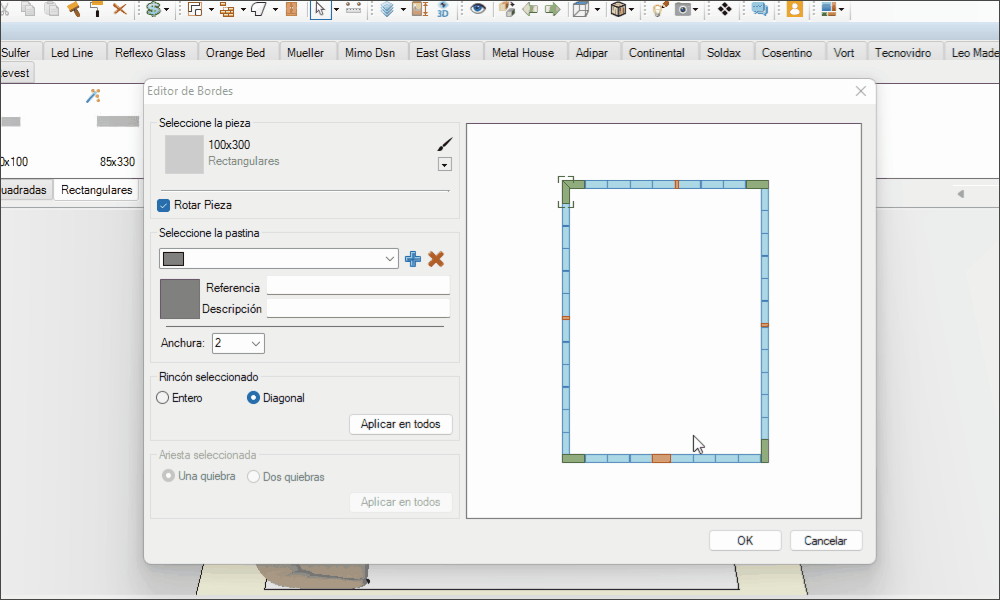Click Aplicar en todos under Rincón seleccionado
Image resolution: width=1000 pixels, height=600 pixels.
pos(401,424)
